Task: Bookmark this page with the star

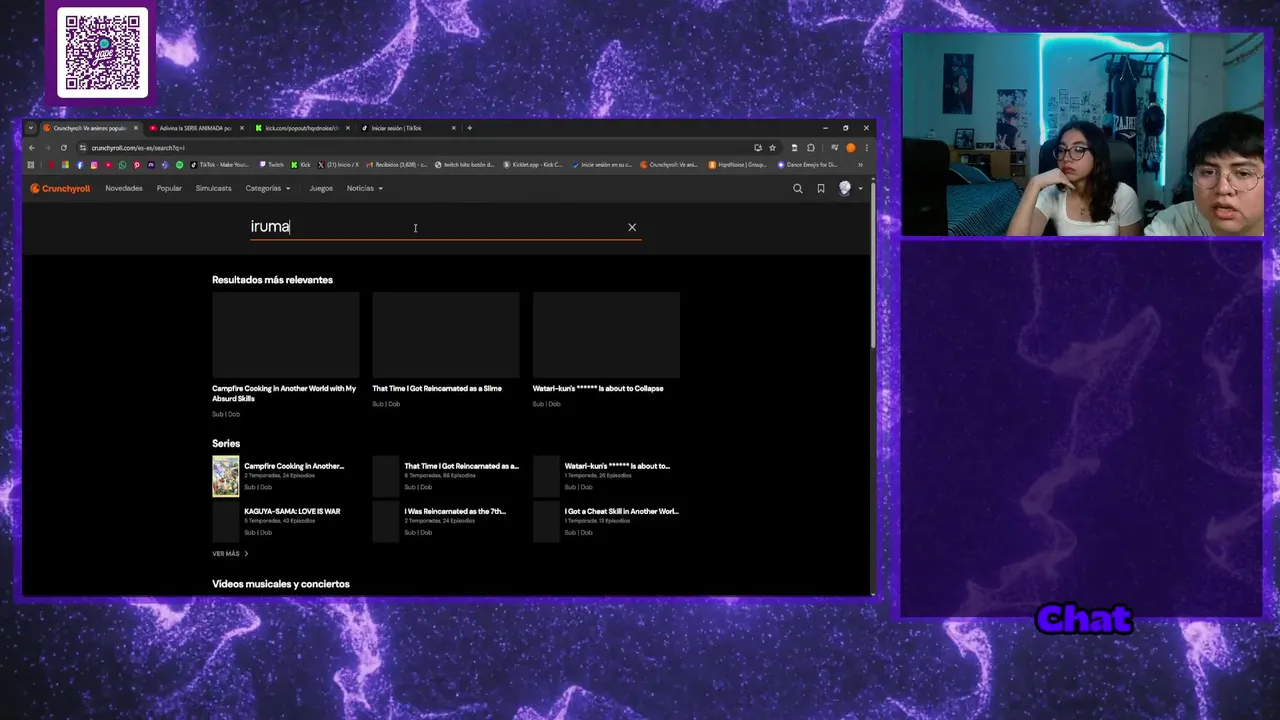Action: (772, 148)
